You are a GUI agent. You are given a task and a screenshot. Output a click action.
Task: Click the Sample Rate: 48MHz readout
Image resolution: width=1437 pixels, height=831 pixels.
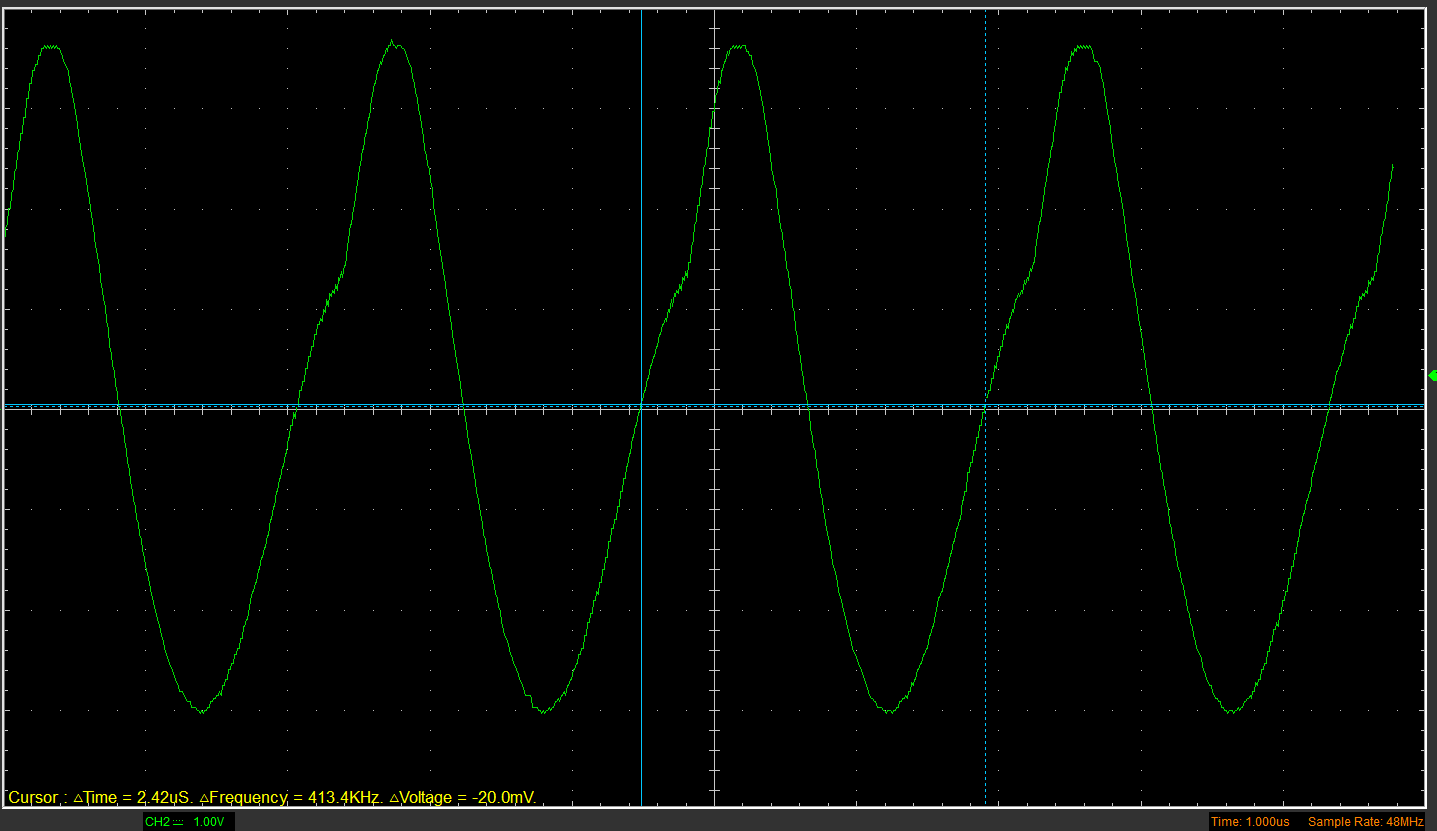pyautogui.click(x=1365, y=821)
